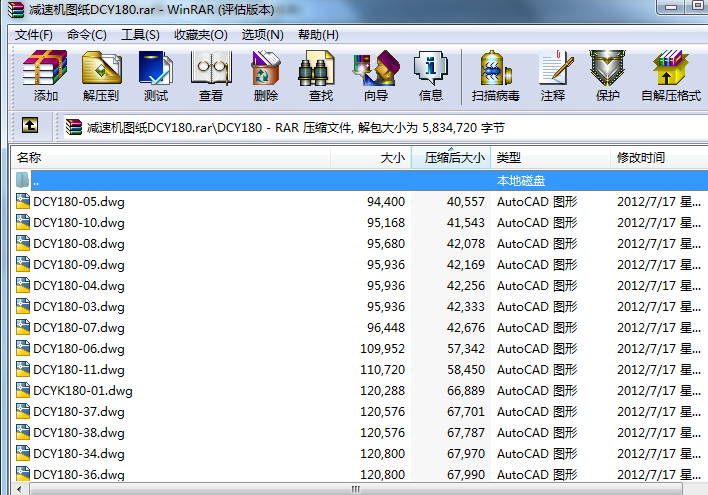Image resolution: width=708 pixels, height=495 pixels.
Task: Click packed size value 41,543
Action: point(466,222)
